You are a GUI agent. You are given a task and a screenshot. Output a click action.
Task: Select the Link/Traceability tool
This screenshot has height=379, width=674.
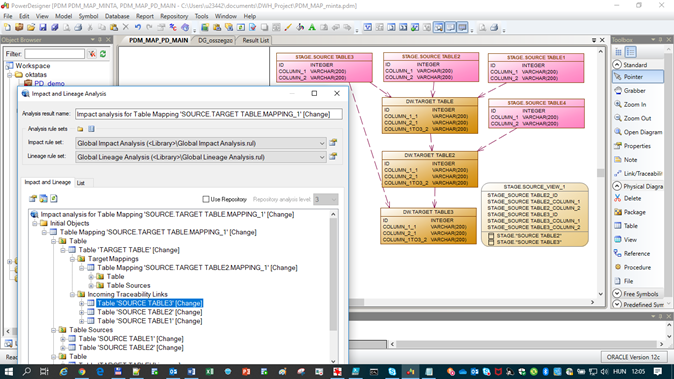638,173
